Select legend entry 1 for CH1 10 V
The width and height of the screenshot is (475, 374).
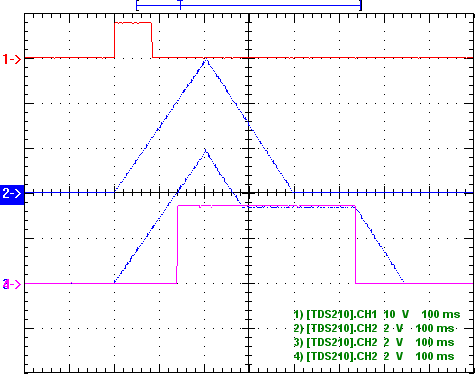377,314
